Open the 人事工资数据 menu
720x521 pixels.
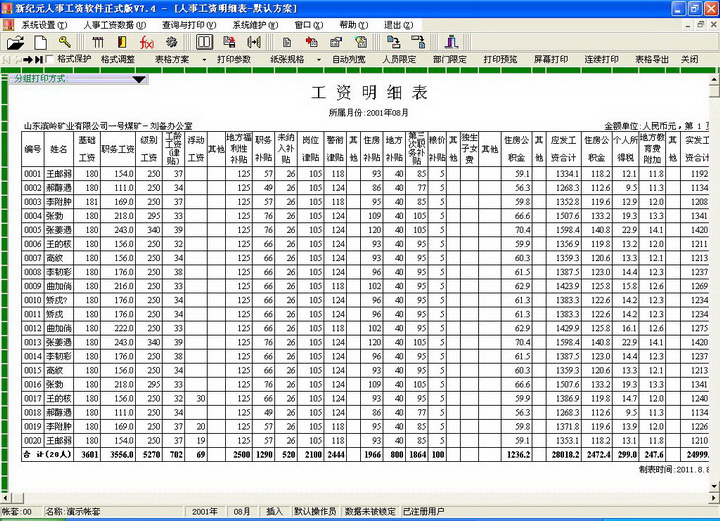[x=110, y=25]
